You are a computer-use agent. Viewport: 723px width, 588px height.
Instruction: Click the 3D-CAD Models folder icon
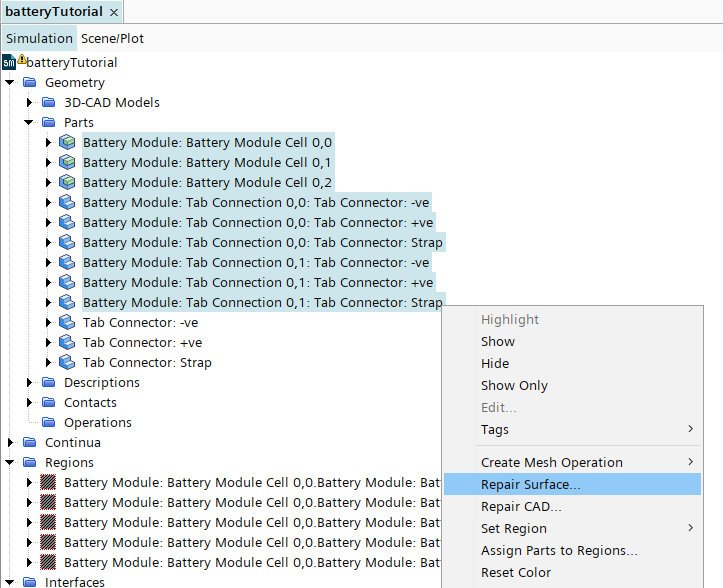click(x=48, y=102)
